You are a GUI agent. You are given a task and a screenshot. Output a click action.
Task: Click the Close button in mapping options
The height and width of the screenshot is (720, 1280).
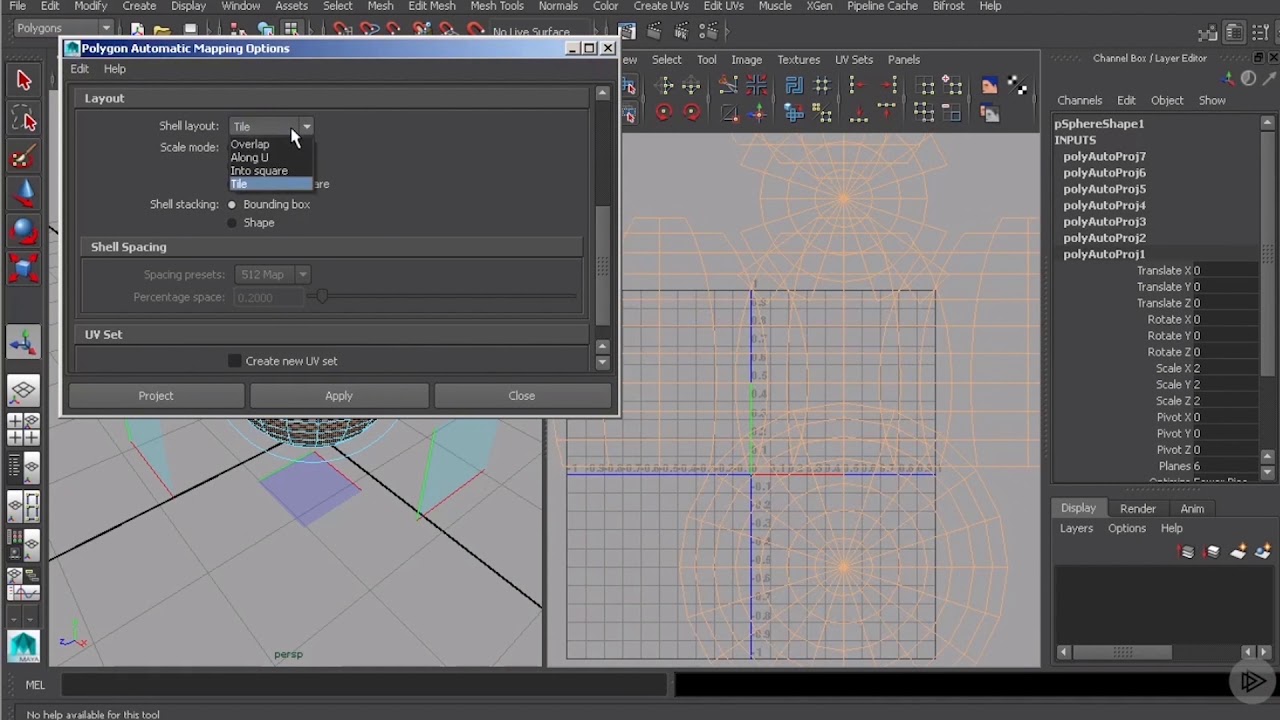[522, 396]
